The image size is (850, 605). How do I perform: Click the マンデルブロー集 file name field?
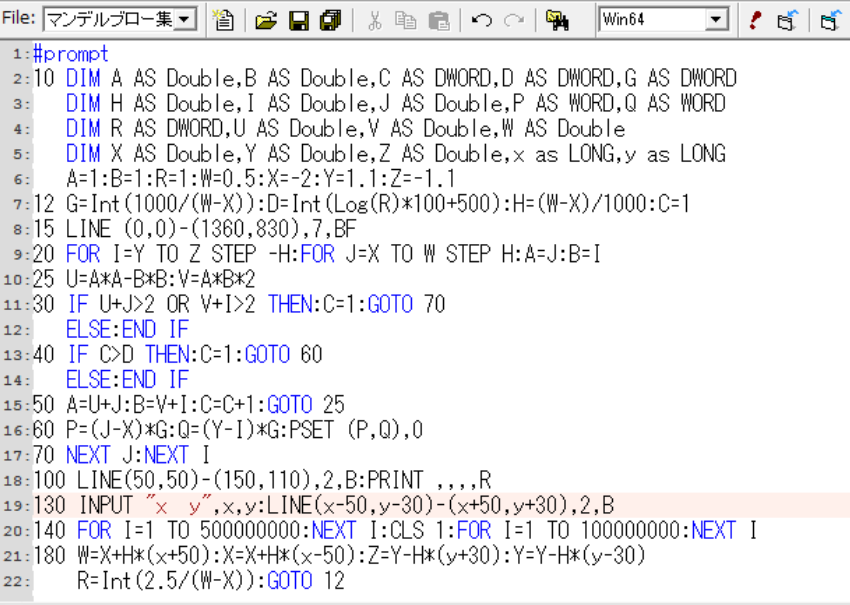click(110, 20)
